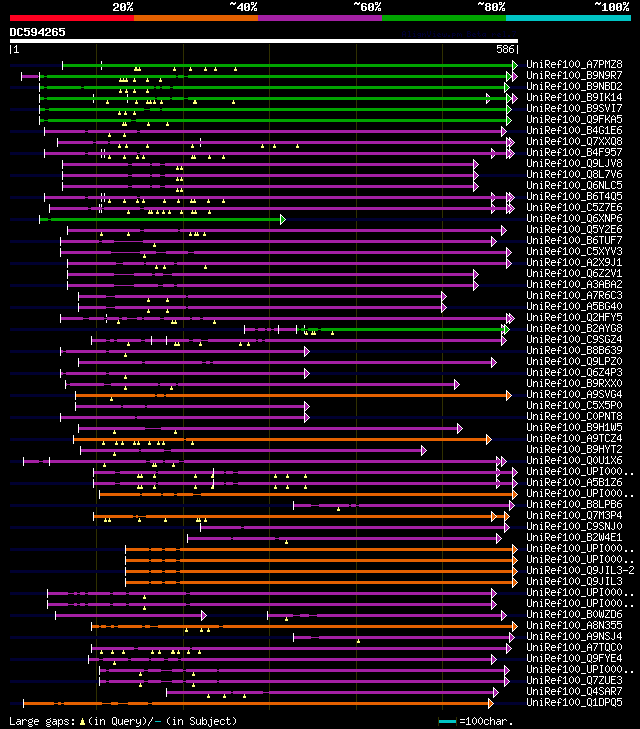Select the UniRef100_B6T4Q5 label
This screenshot has height=729, width=640.
(x=574, y=196)
